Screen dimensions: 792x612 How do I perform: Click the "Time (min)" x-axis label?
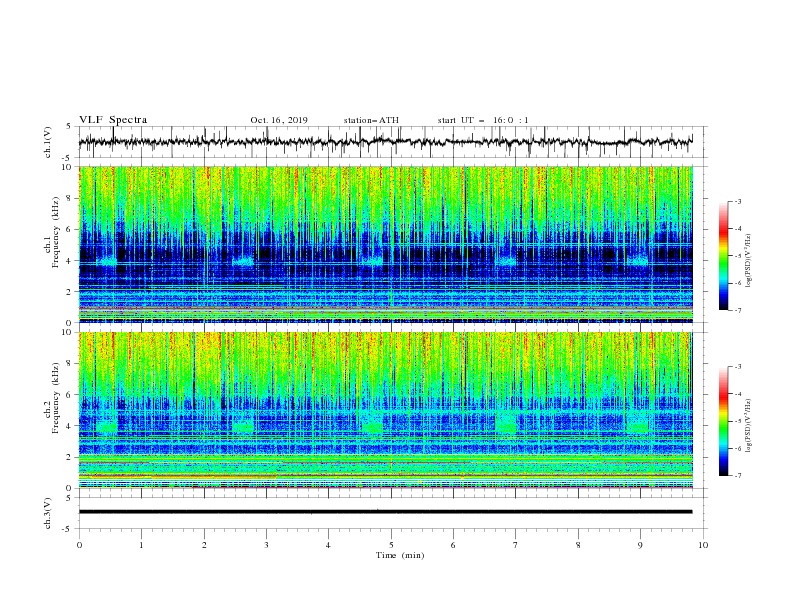[400, 555]
